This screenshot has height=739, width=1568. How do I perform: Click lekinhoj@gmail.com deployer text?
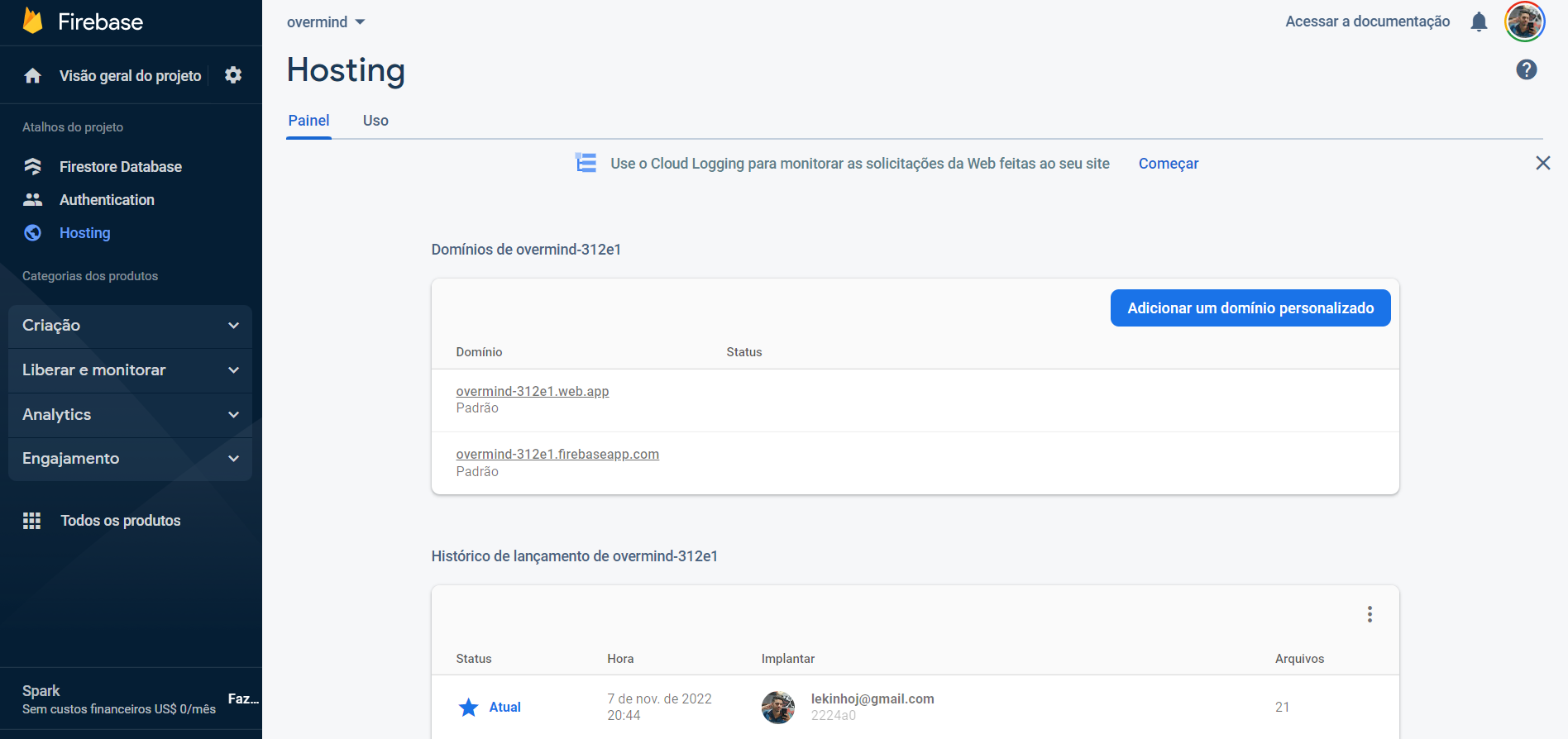coord(872,698)
